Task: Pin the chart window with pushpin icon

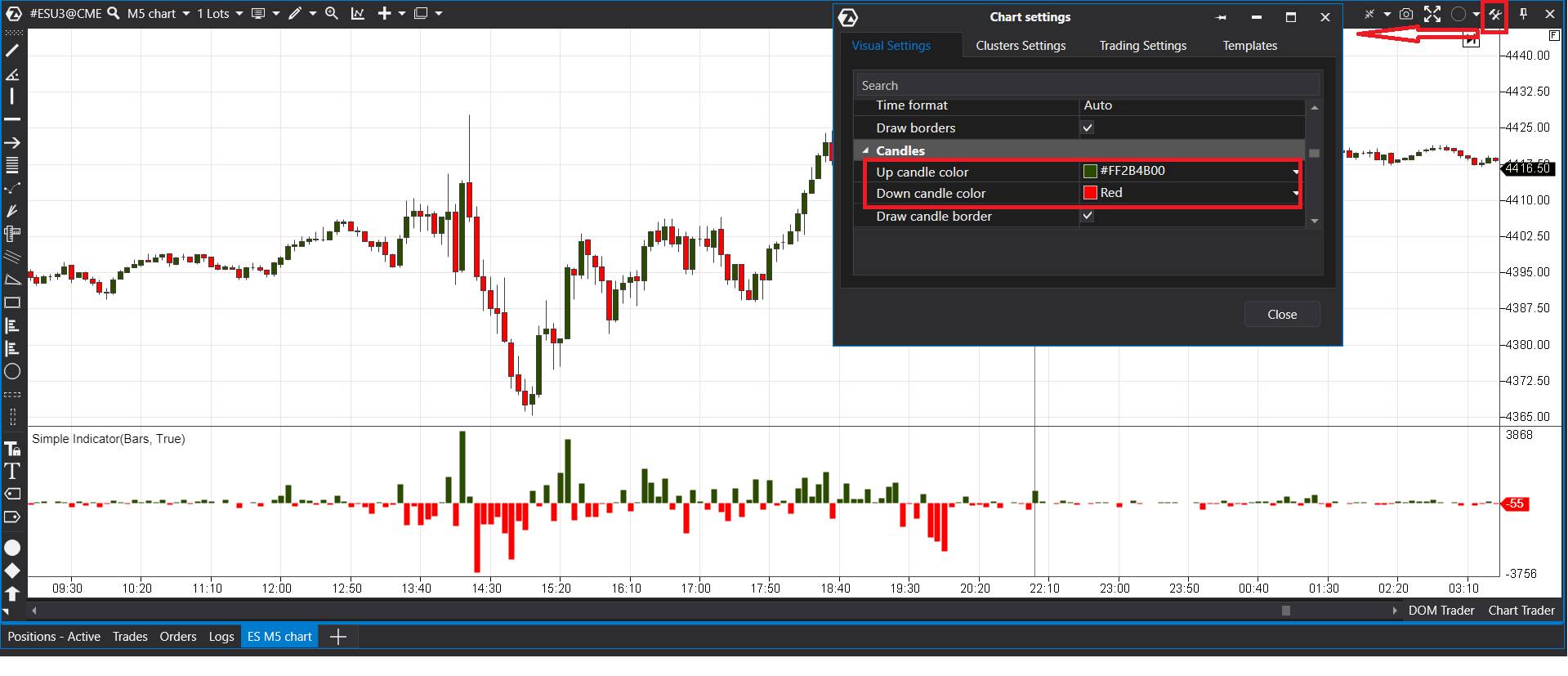Action: coord(1523,14)
